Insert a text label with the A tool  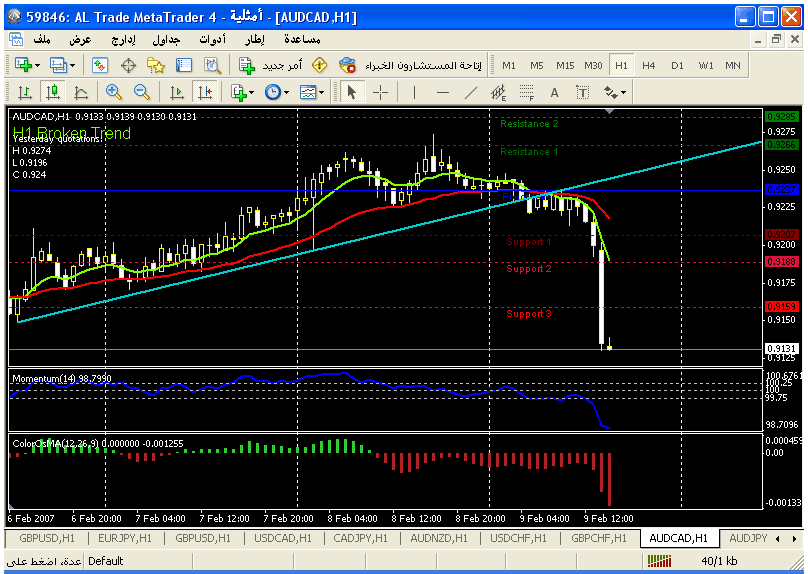coord(554,92)
